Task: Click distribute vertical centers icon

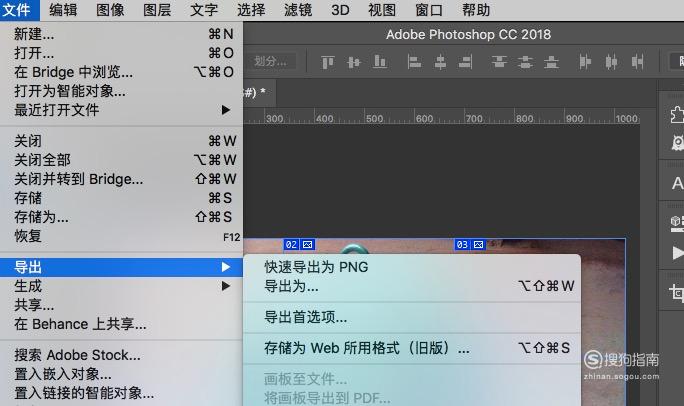Action: tap(525, 62)
